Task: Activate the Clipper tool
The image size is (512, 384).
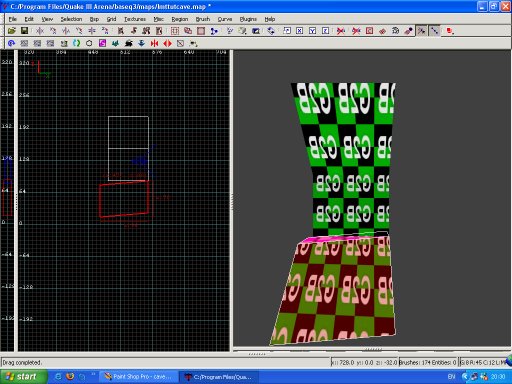Action: pyautogui.click(x=214, y=31)
